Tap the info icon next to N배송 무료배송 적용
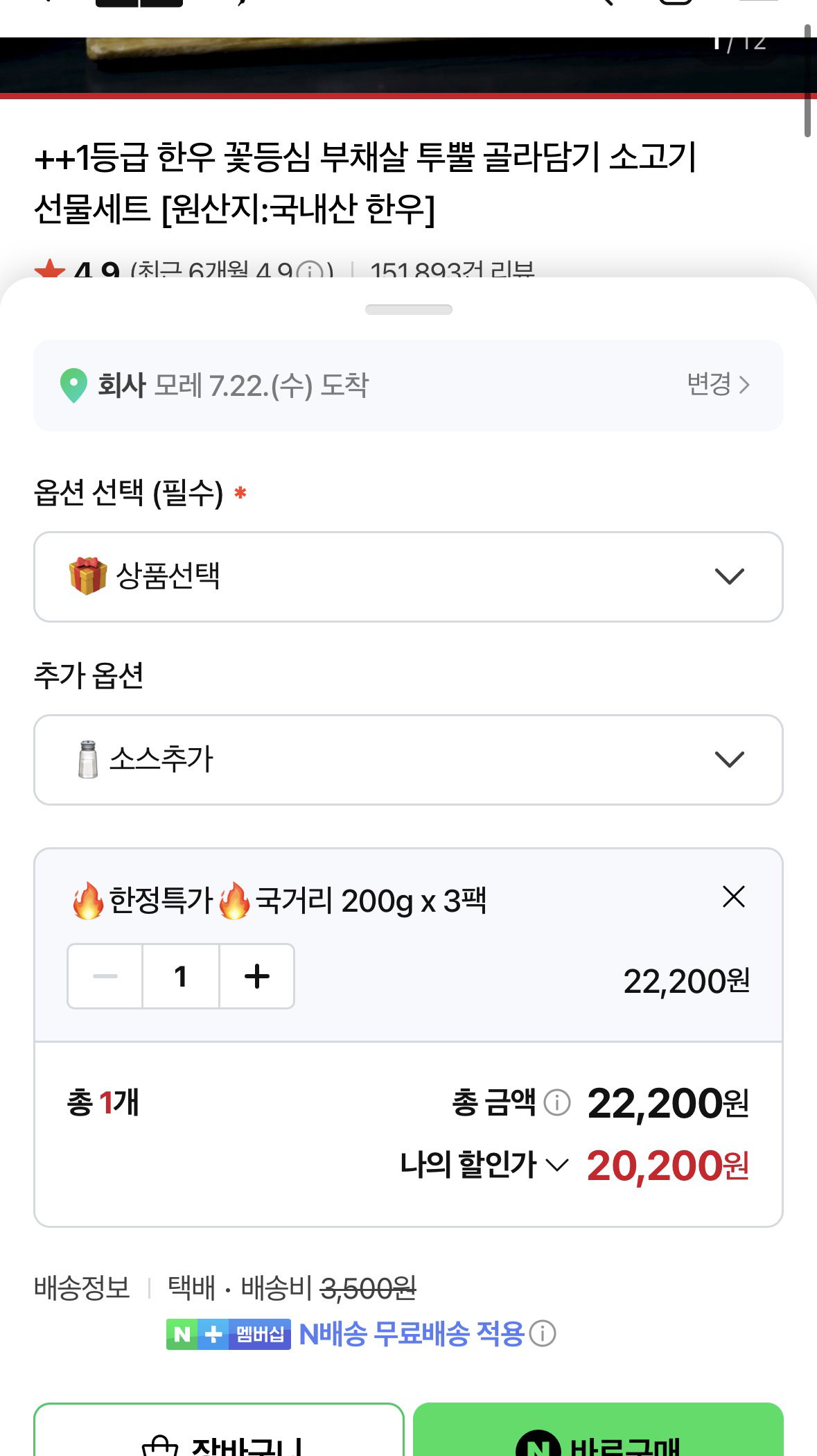This screenshot has width=817, height=1456. pos(543,1333)
